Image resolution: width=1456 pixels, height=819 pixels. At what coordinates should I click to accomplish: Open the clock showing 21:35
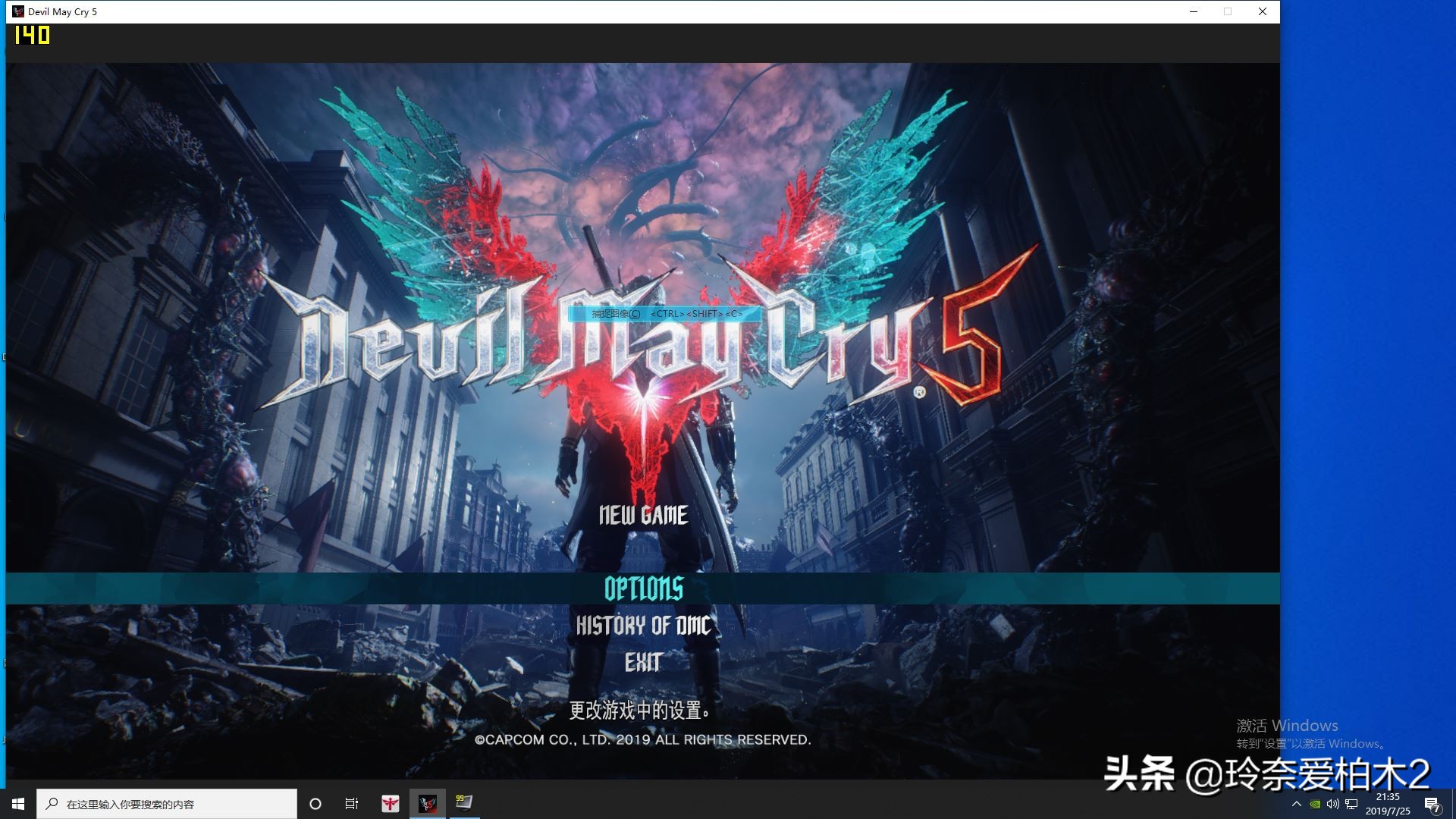[1388, 804]
